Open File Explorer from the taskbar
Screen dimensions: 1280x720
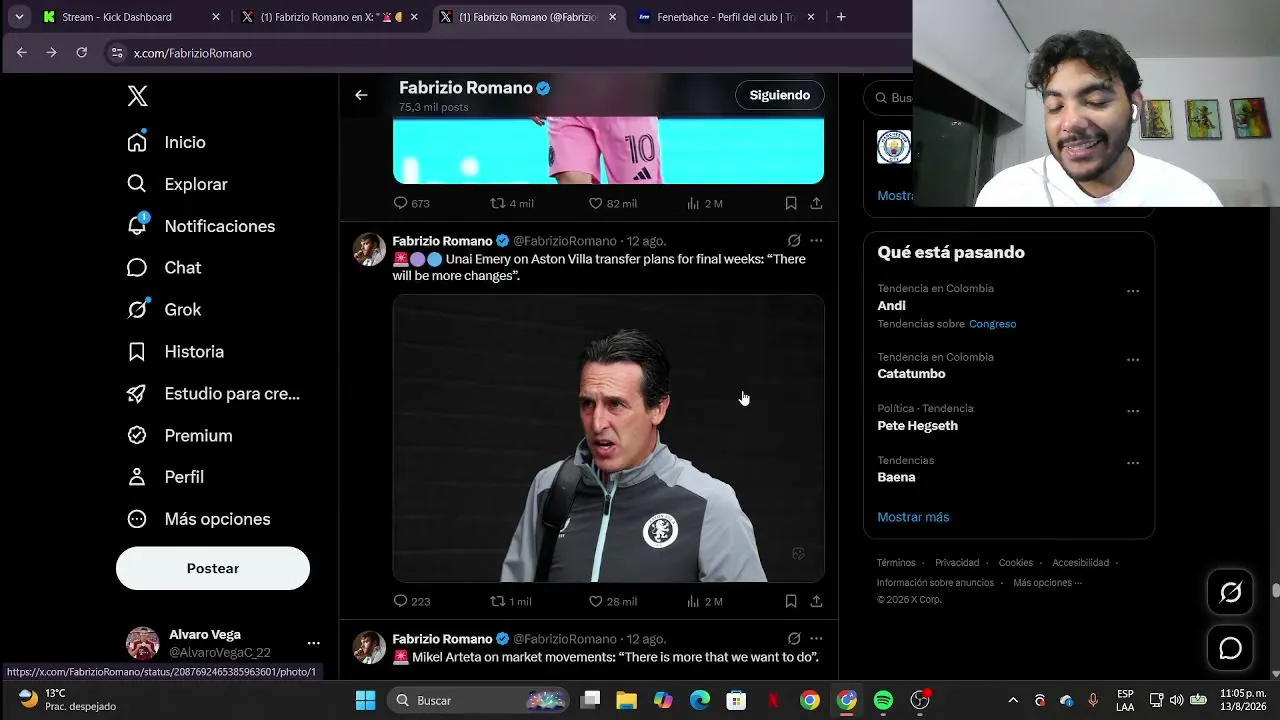pos(626,700)
